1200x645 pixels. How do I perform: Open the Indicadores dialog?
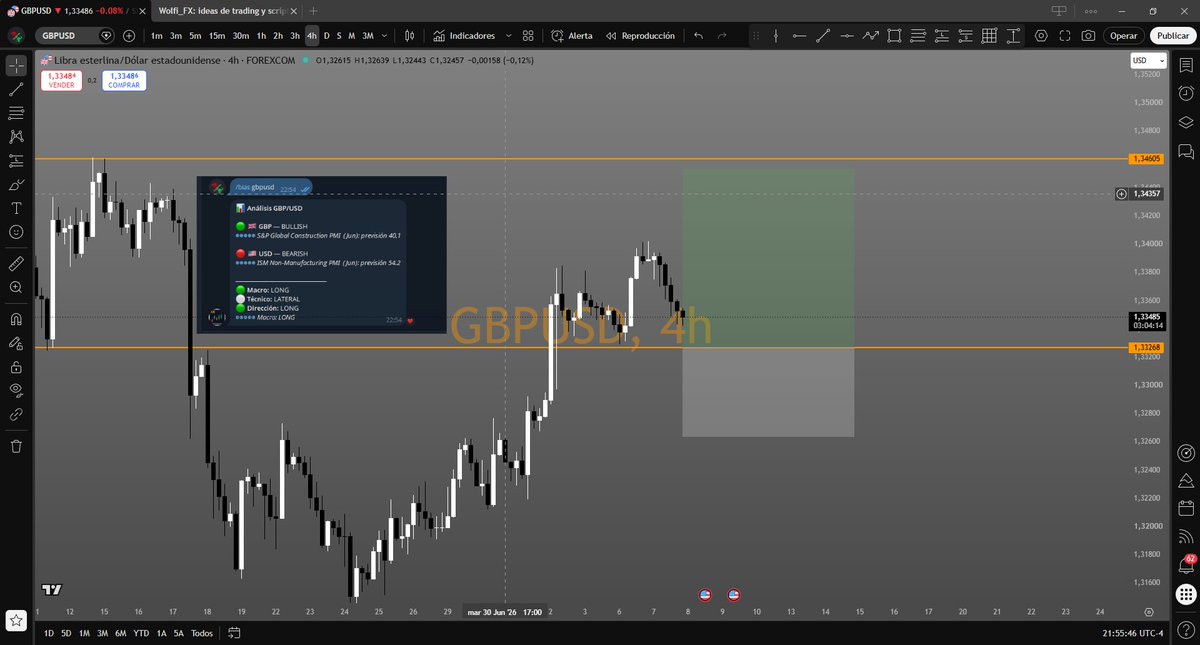pyautogui.click(x=464, y=35)
